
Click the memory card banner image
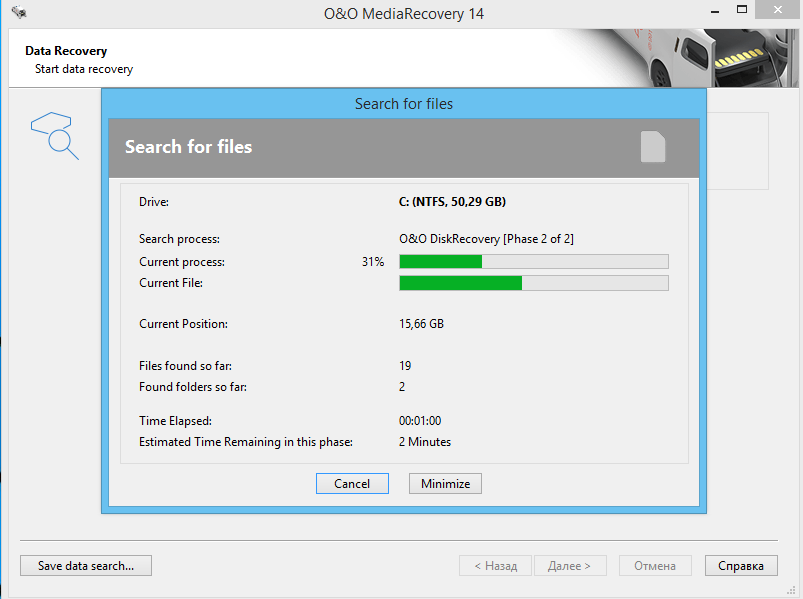[x=681, y=58]
